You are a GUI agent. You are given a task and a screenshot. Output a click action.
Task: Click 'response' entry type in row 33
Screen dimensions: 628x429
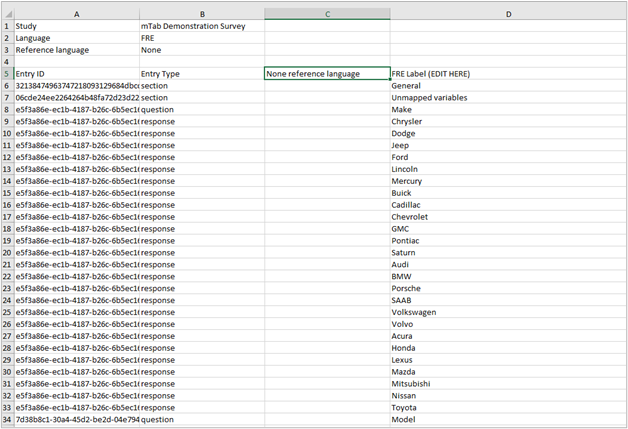(x=202, y=407)
